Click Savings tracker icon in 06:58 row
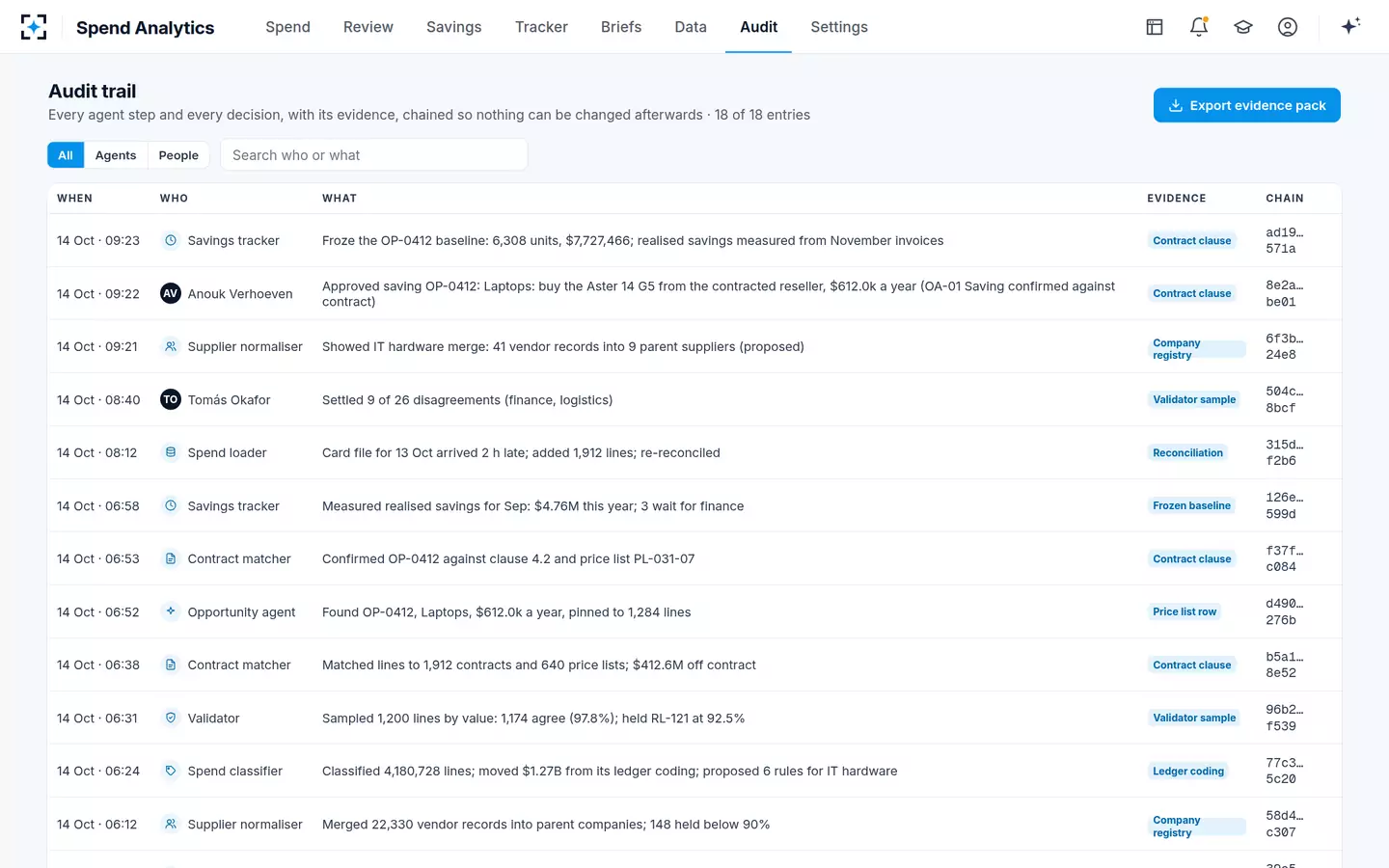Screen dimensions: 1389x868 [171, 505]
